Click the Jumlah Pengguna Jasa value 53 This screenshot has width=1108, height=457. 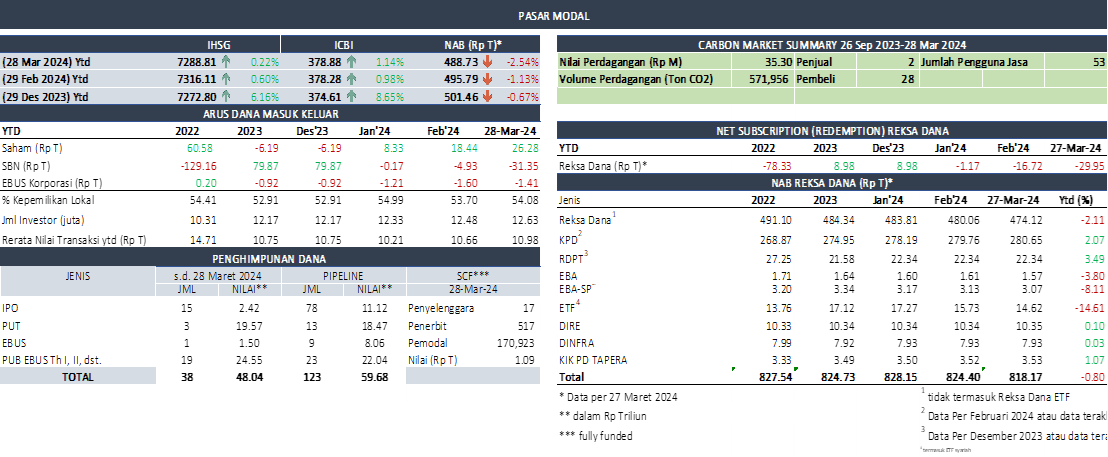pos(1098,61)
